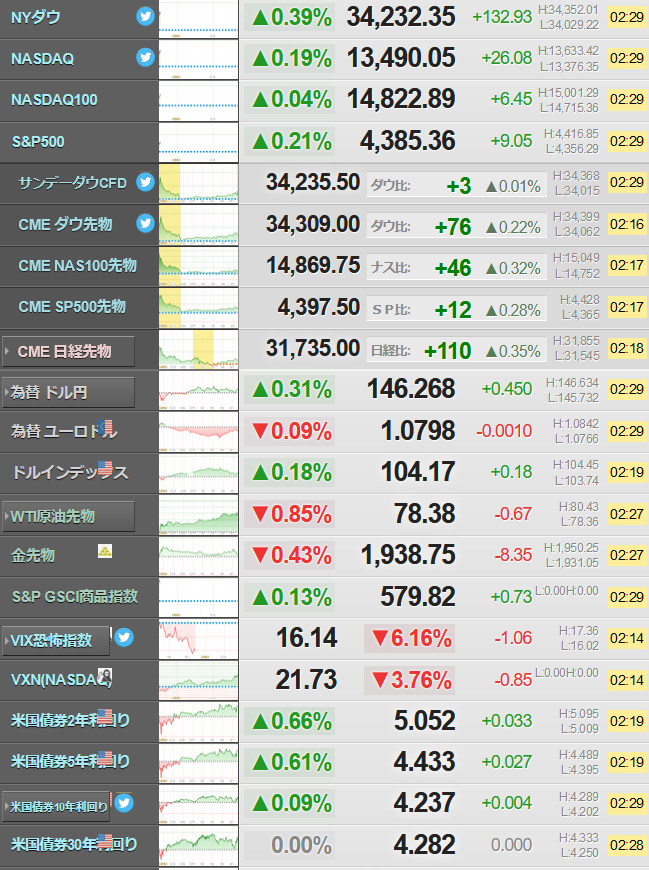The height and width of the screenshot is (870, 649).
Task: Expand the VIX恐怖指数 button
Action: coord(55,641)
